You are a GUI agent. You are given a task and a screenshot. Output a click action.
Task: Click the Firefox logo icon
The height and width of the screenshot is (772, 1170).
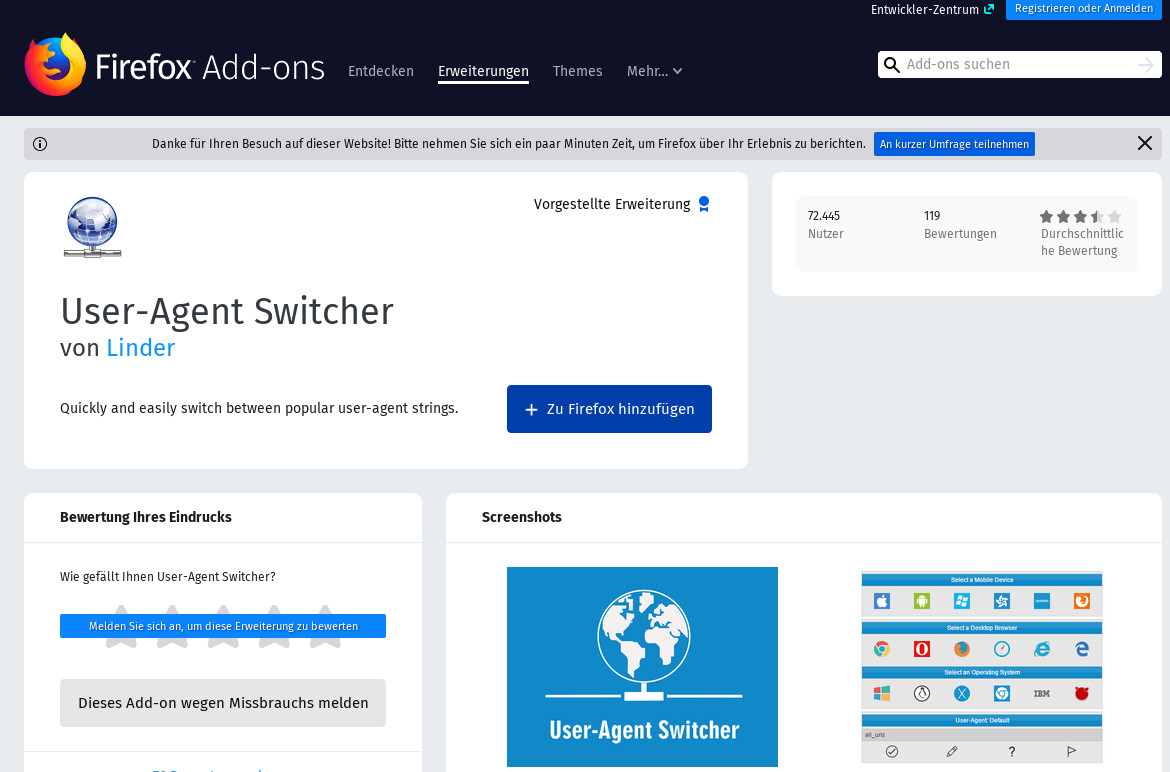[x=54, y=65]
